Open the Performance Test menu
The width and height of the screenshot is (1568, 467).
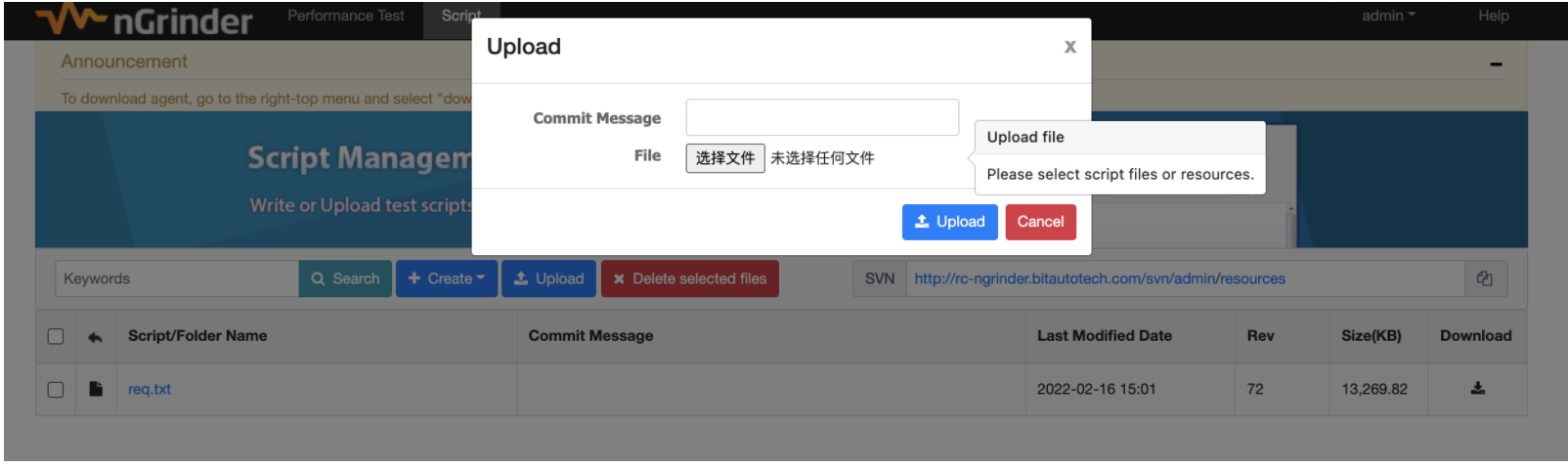[x=345, y=16]
